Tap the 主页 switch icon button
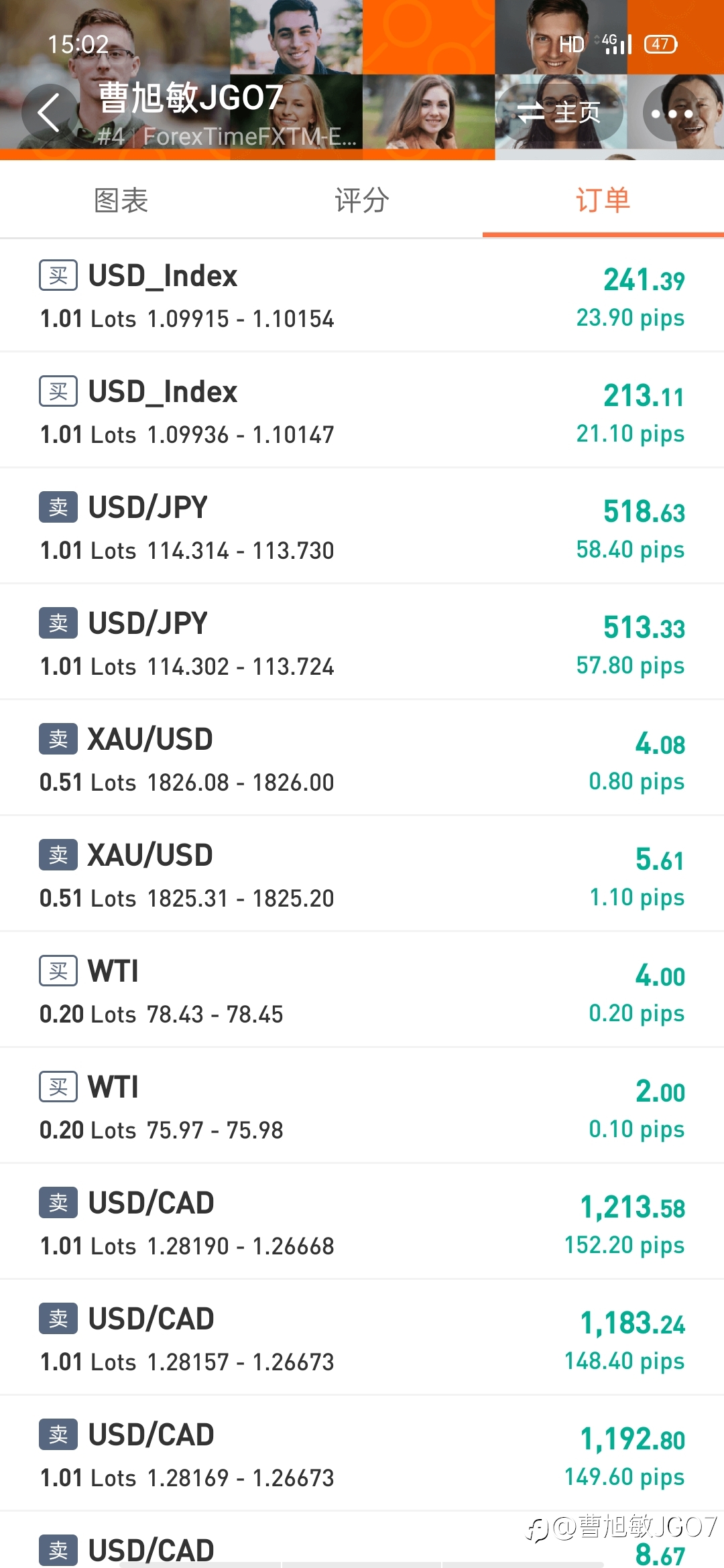 click(560, 113)
